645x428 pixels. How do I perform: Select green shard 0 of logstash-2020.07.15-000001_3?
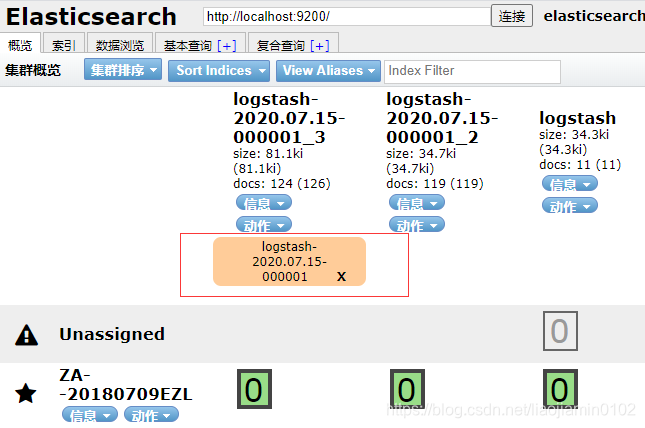point(254,389)
